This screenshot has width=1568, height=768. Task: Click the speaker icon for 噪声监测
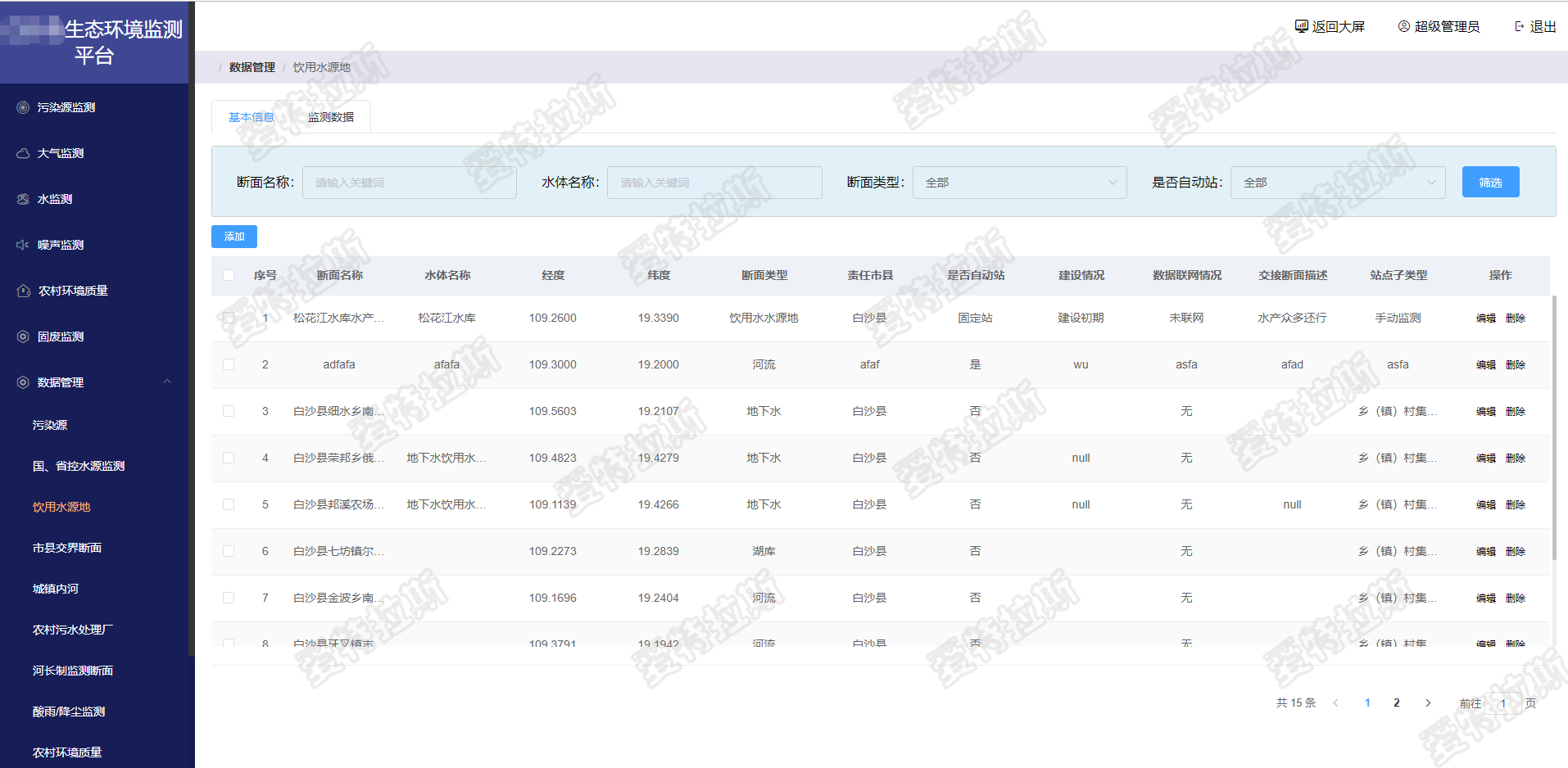[23, 245]
